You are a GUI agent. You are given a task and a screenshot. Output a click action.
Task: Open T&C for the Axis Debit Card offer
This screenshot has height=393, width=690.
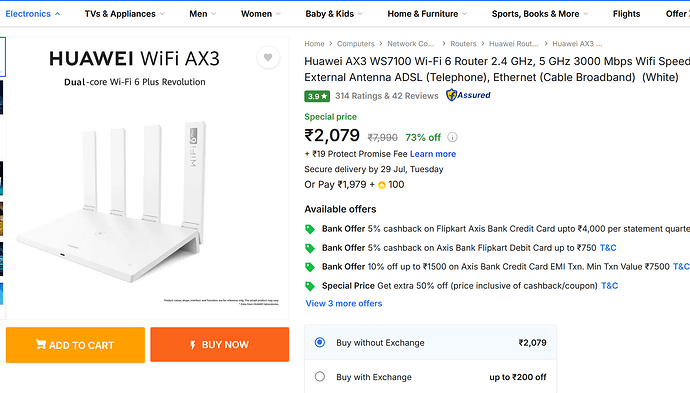click(608, 248)
